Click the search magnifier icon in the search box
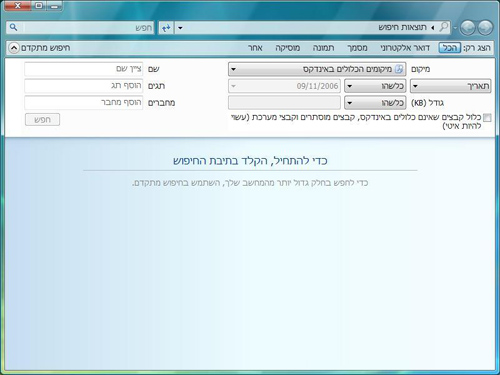 13,27
